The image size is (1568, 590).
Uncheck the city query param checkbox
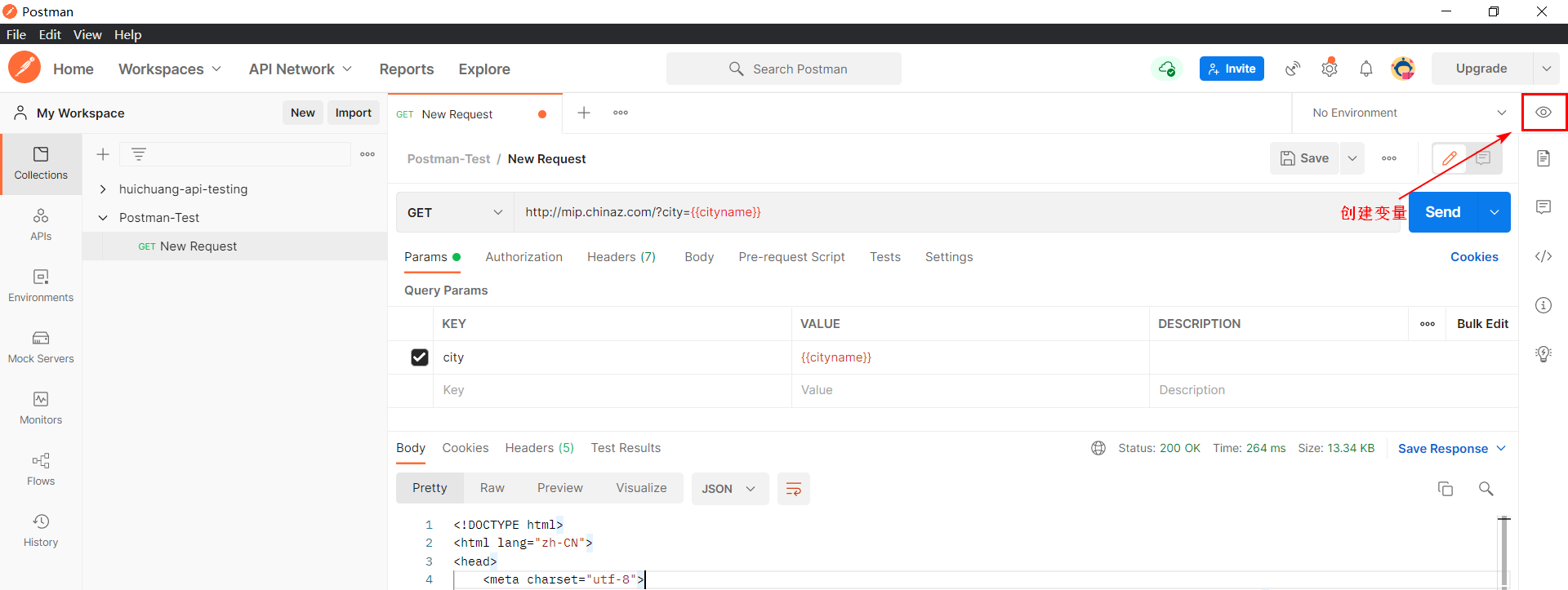click(x=420, y=357)
